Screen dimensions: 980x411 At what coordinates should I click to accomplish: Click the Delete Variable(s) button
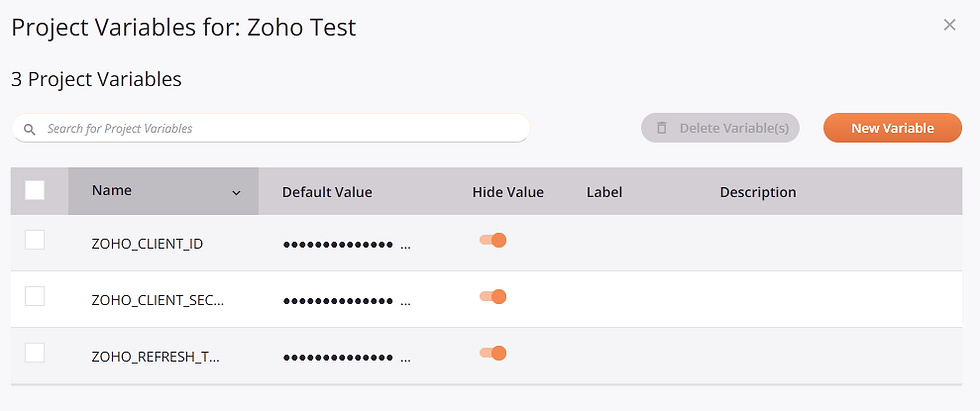pyautogui.click(x=720, y=128)
